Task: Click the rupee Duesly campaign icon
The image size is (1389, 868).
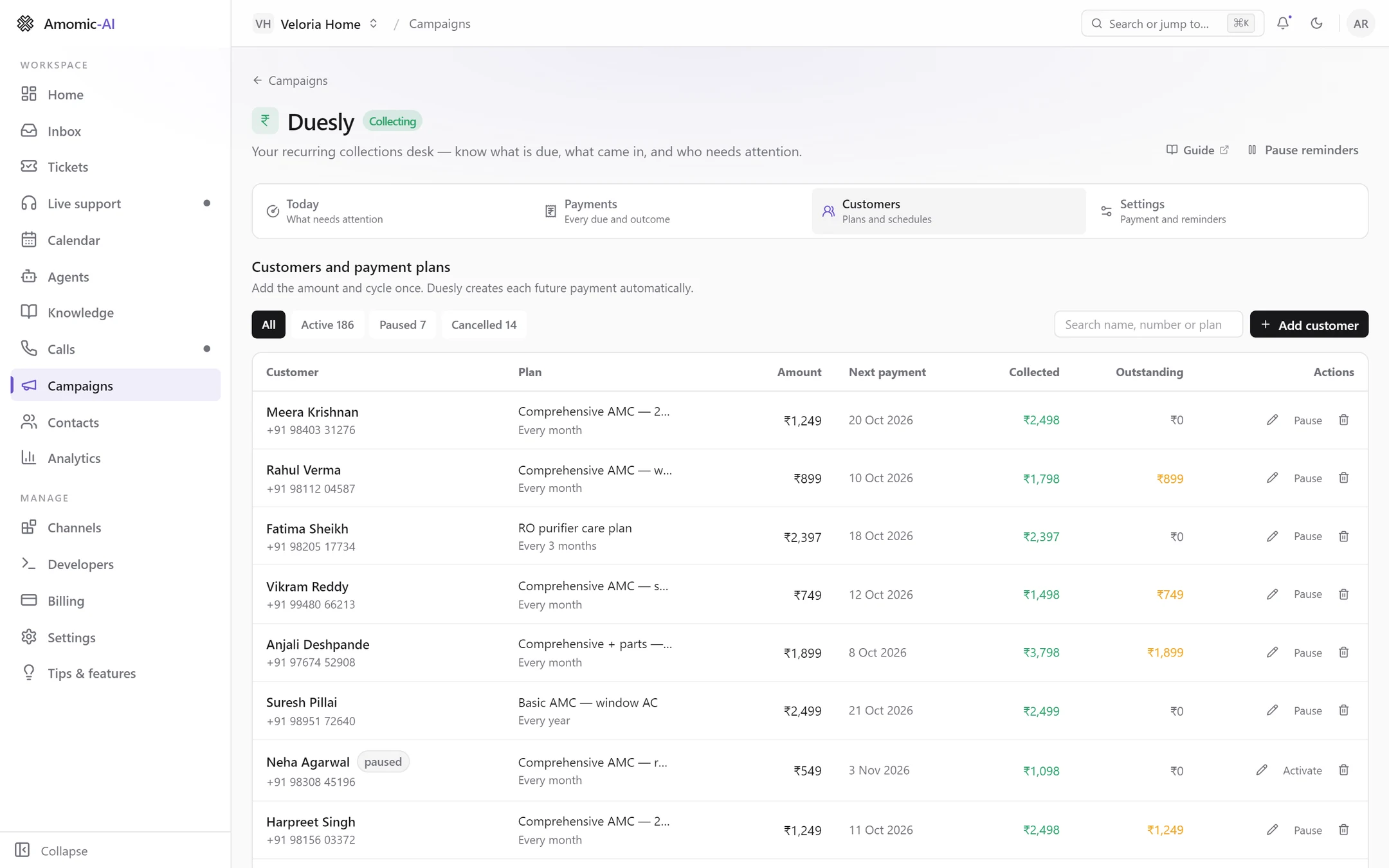Action: coord(265,120)
